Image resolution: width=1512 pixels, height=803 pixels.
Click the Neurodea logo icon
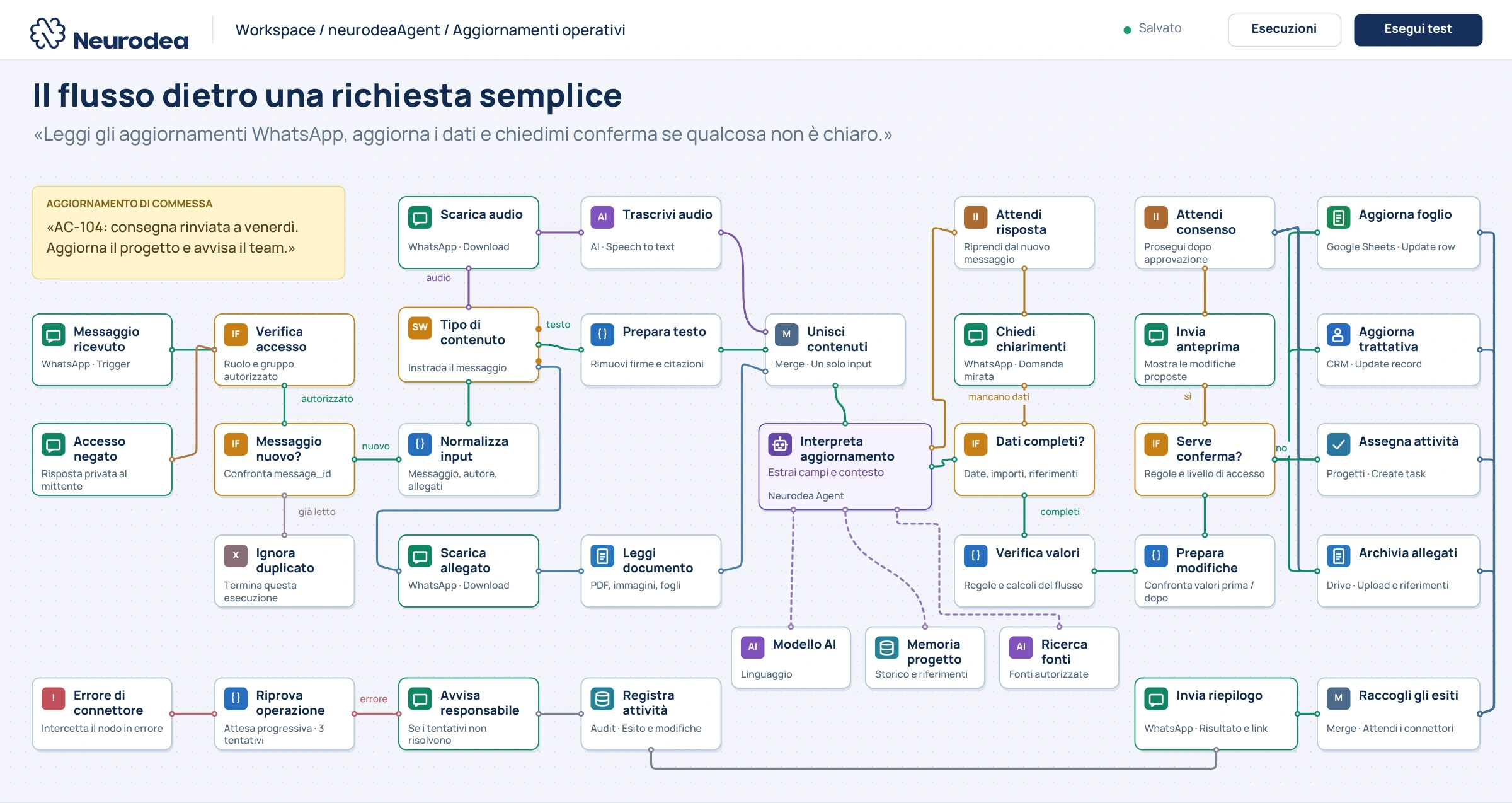pos(47,32)
